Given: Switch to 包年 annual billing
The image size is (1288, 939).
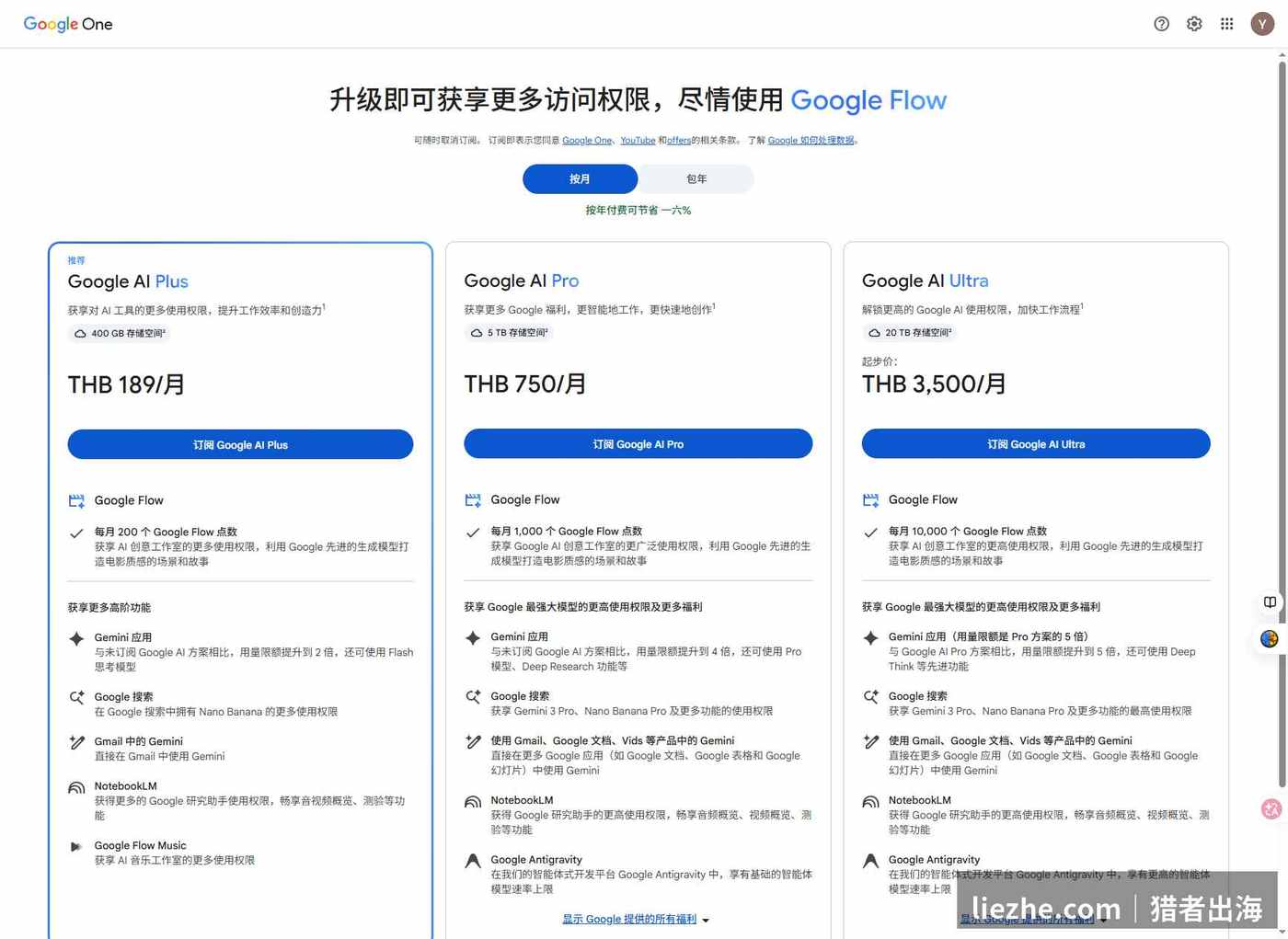Looking at the screenshot, I should point(696,179).
